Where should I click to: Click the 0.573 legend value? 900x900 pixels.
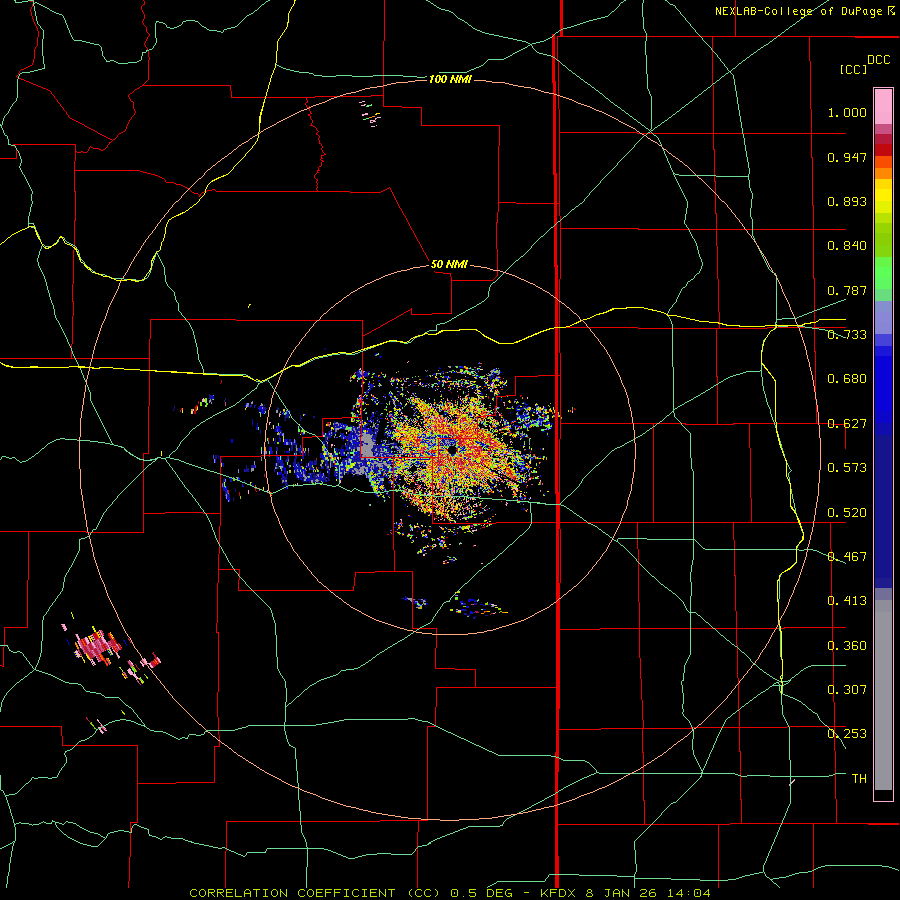point(847,468)
